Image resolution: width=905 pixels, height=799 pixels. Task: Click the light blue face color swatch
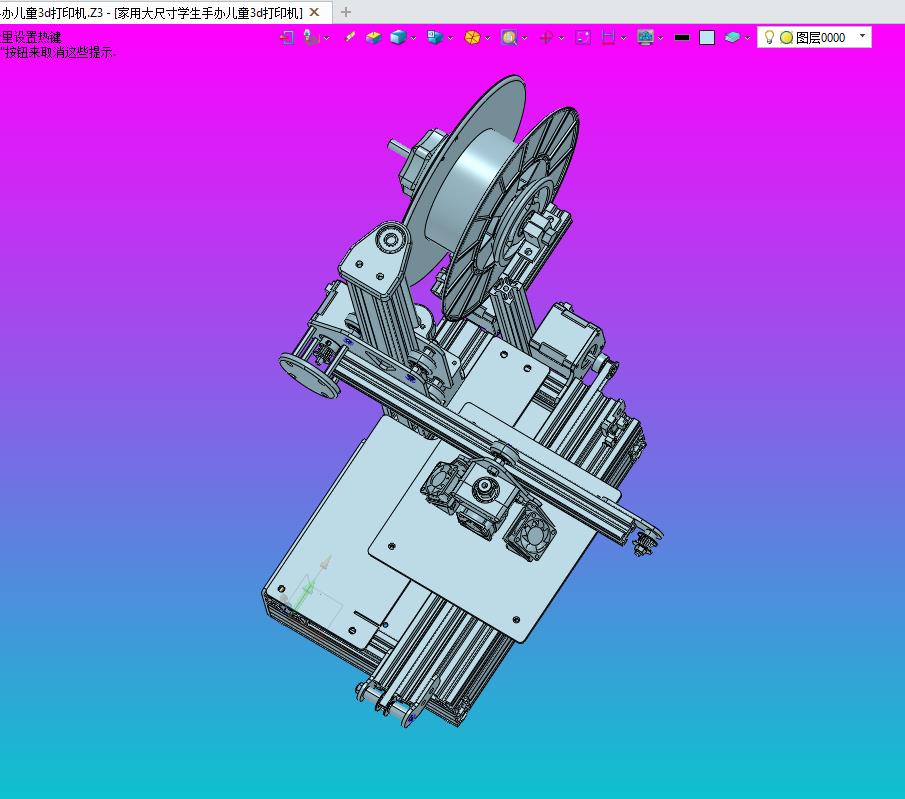pyautogui.click(x=707, y=38)
